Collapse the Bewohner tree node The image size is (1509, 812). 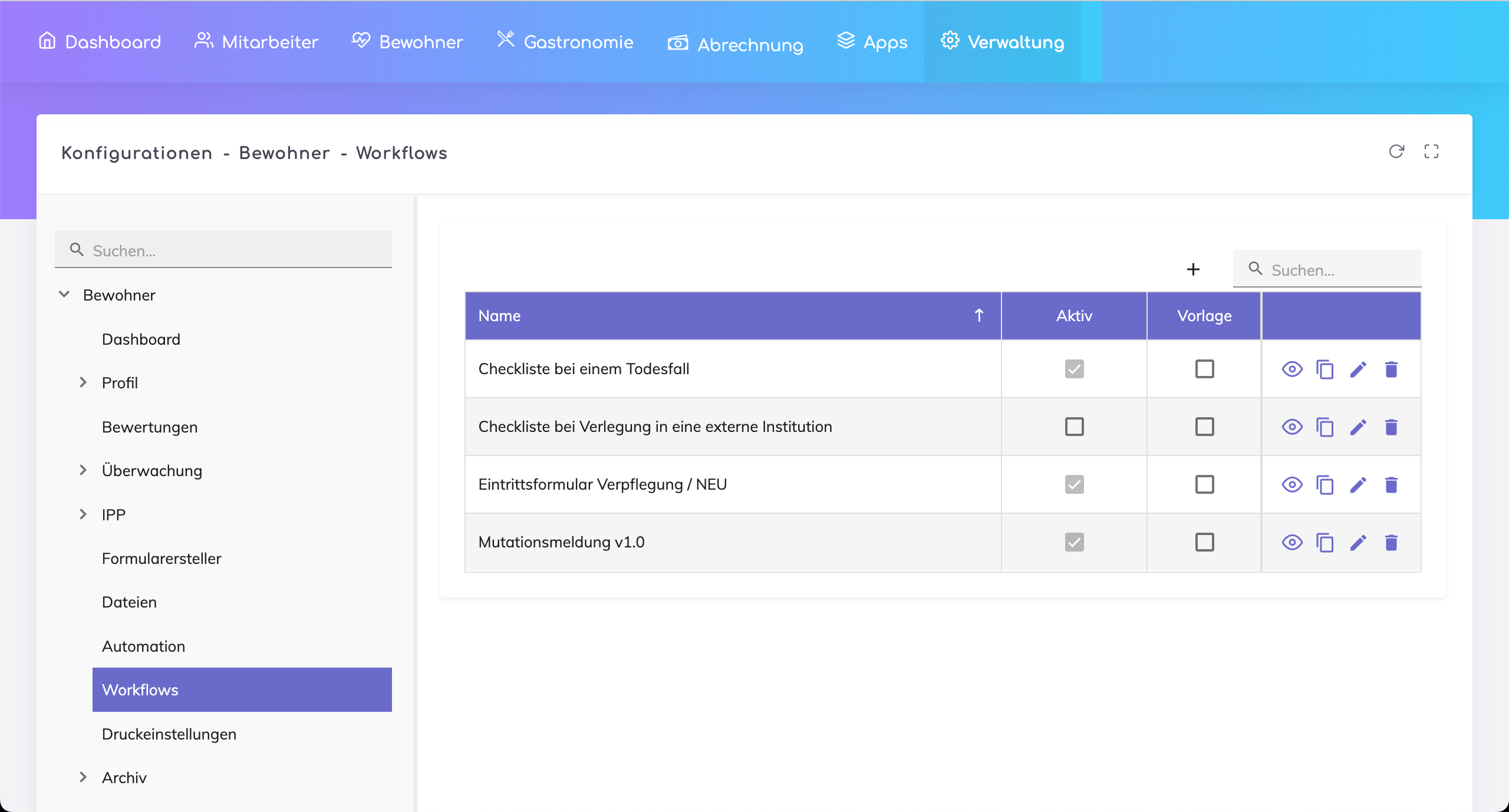click(x=64, y=294)
